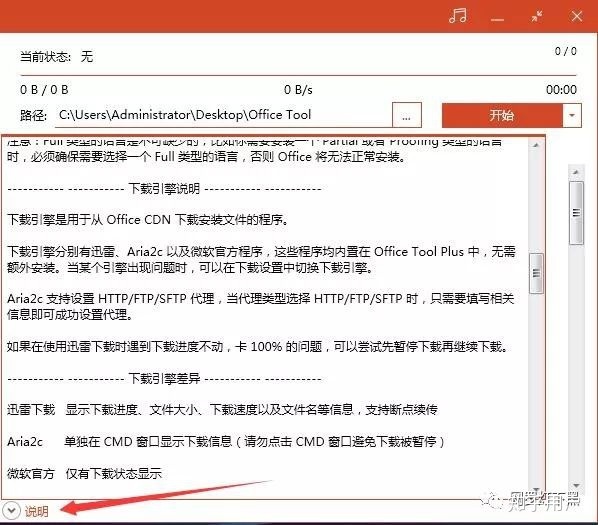Click the 00:00 elapsed time readout

coord(561,90)
